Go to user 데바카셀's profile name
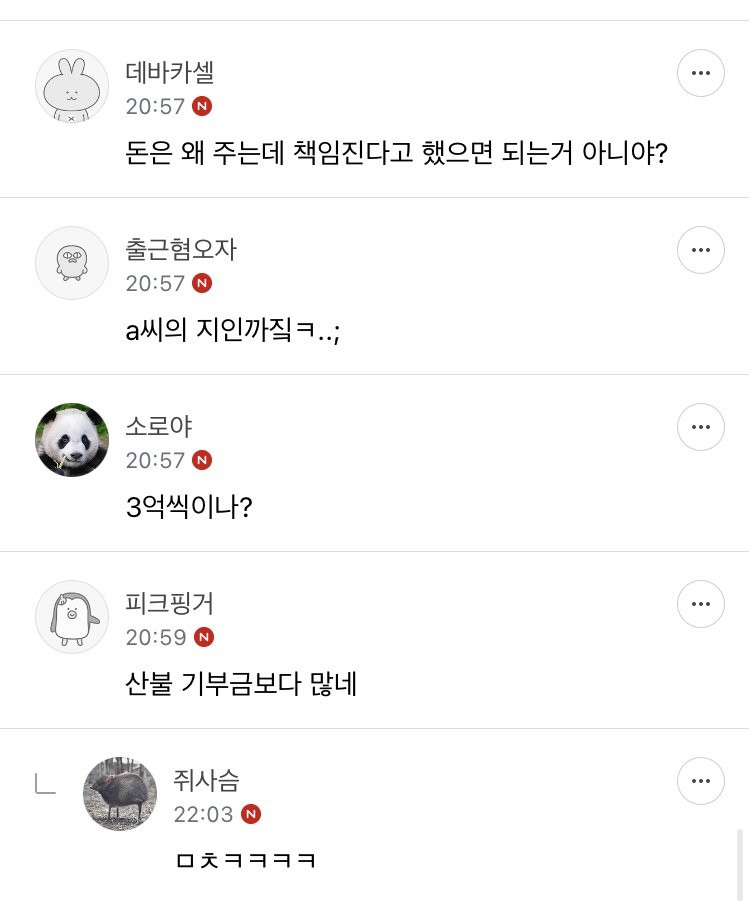The width and height of the screenshot is (749, 901). (x=170, y=73)
